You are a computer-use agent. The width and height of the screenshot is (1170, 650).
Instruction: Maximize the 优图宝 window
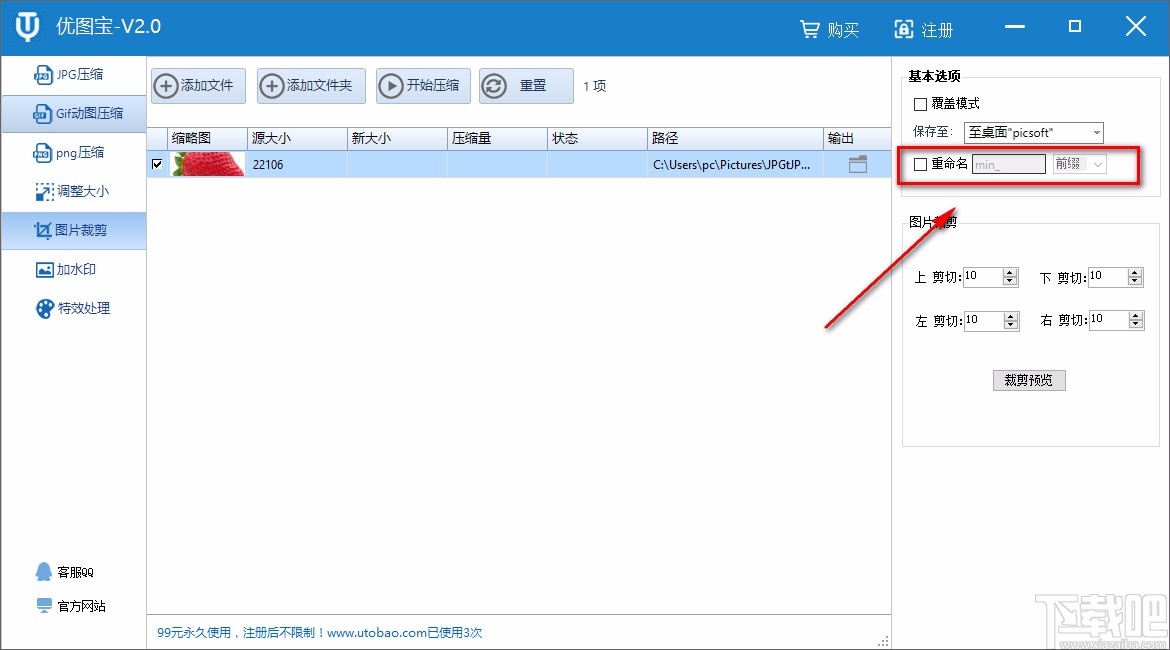[1074, 27]
